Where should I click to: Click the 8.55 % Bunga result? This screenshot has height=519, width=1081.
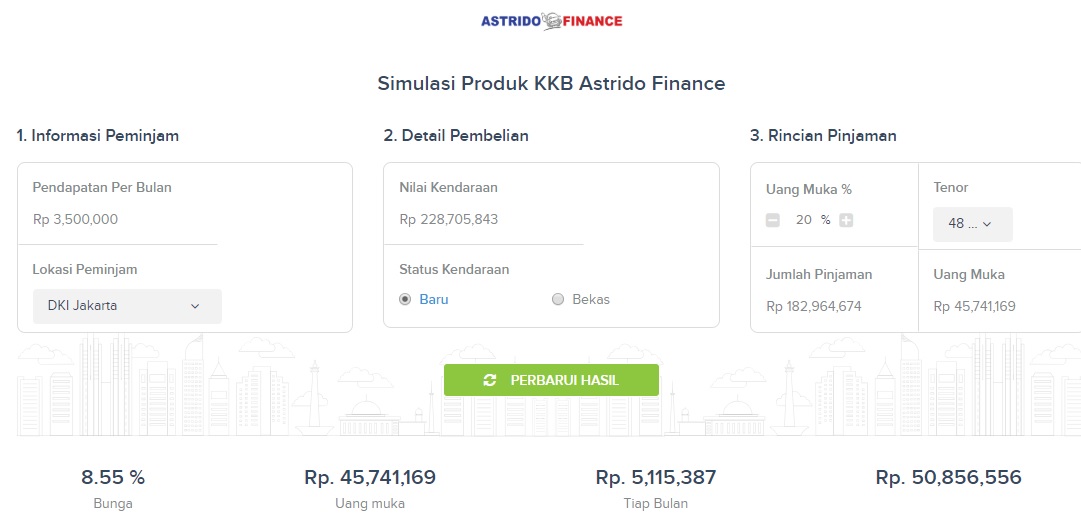click(113, 477)
